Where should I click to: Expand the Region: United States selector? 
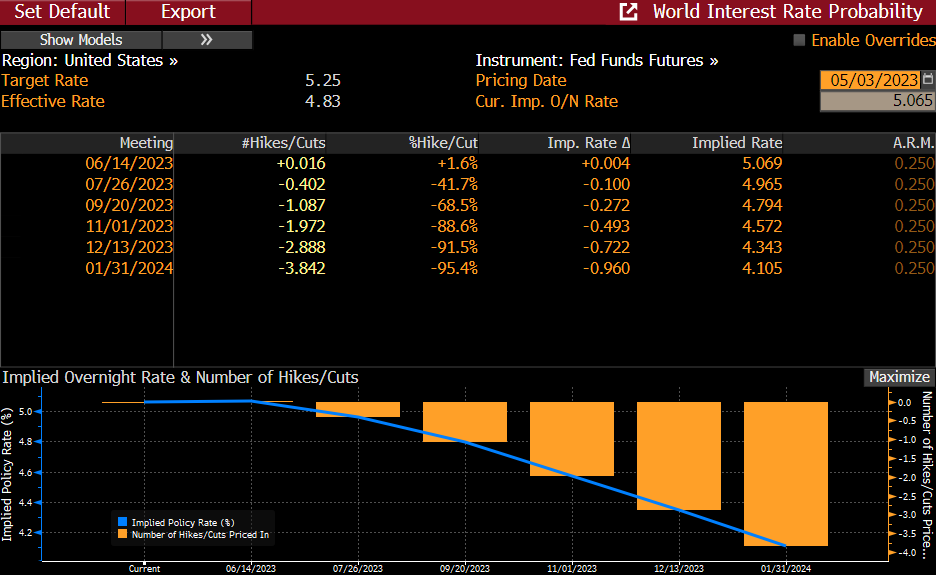coord(90,60)
